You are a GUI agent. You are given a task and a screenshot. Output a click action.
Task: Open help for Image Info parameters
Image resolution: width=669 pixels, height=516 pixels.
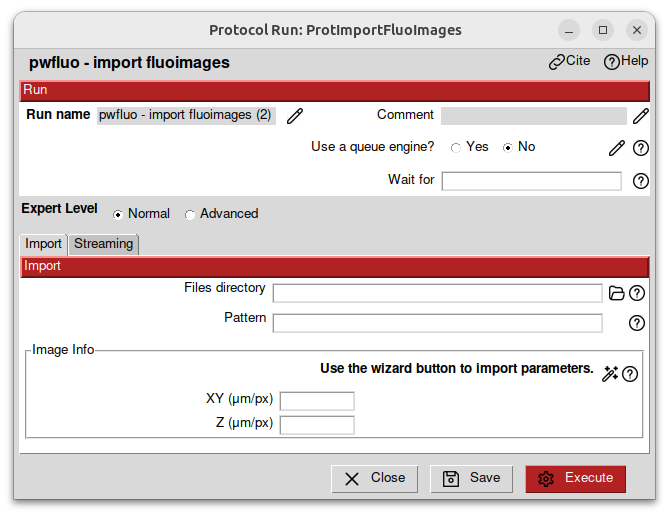[x=630, y=374]
